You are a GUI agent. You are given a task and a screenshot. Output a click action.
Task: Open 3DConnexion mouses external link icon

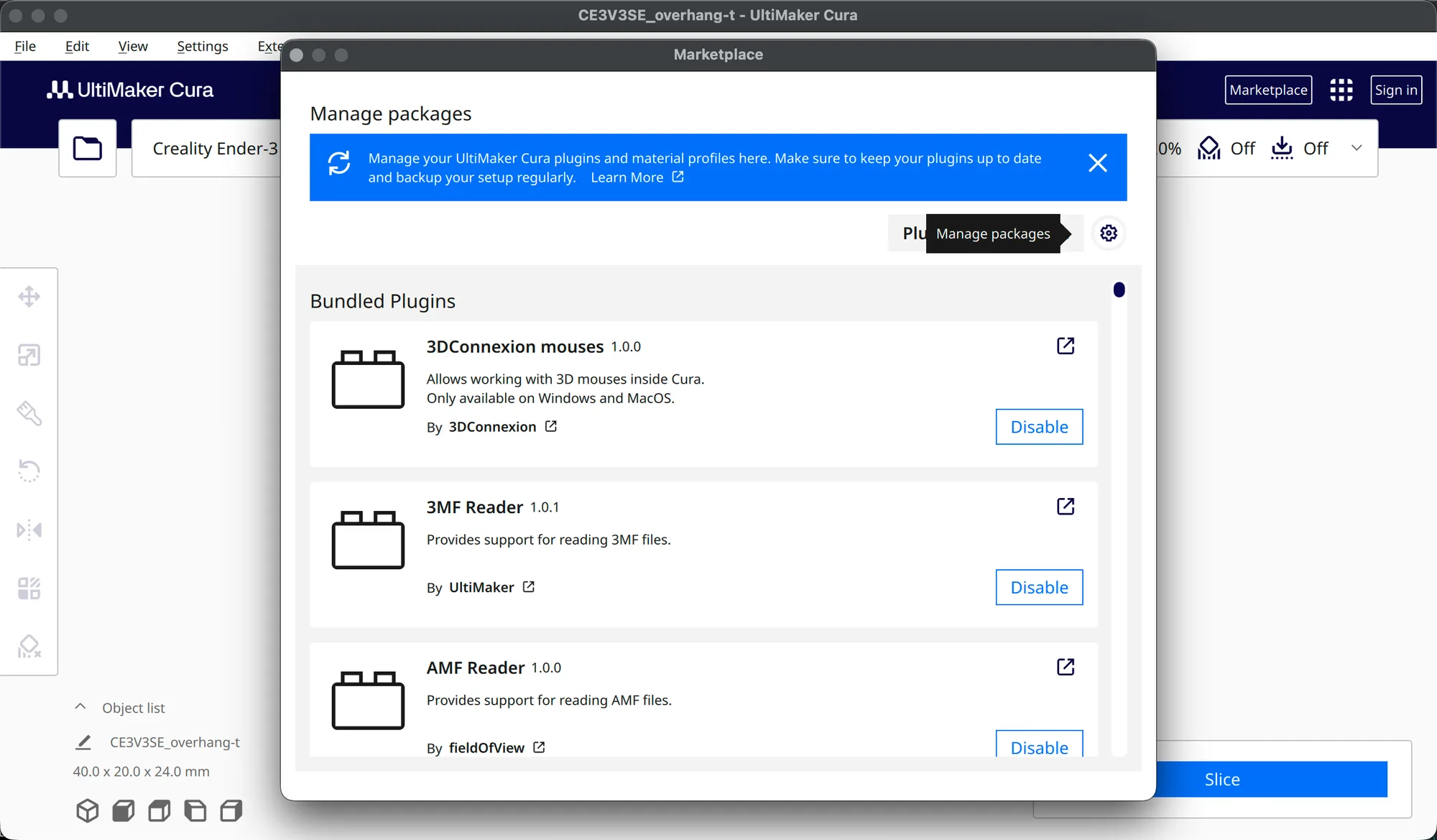[x=1066, y=346]
